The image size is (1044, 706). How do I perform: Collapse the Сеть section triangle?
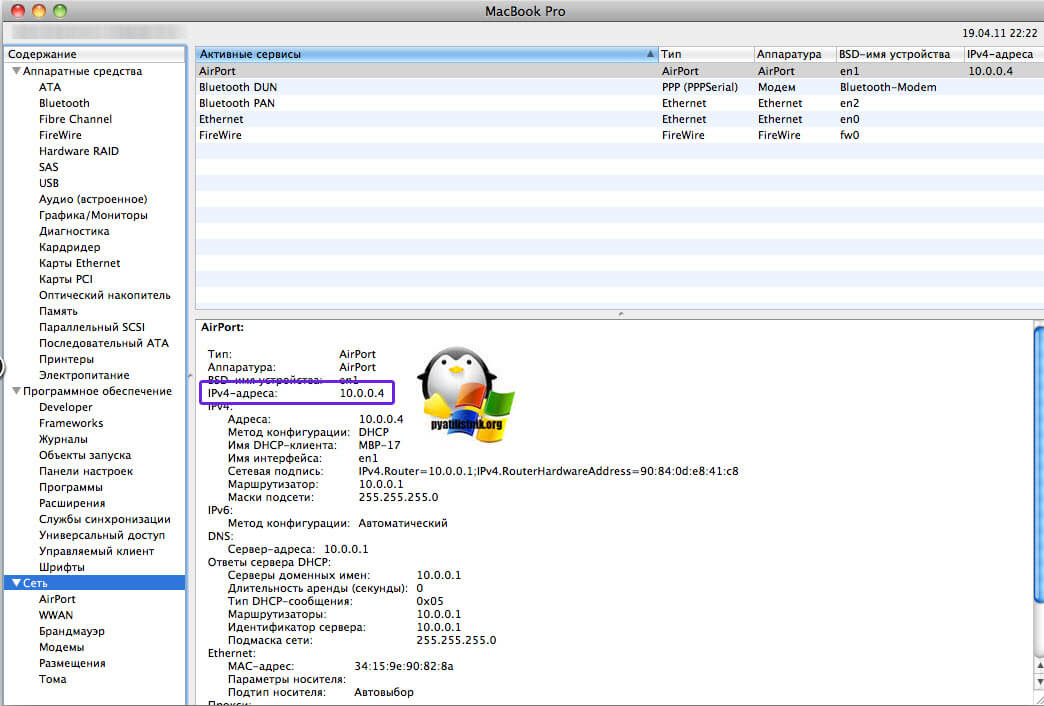(x=16, y=583)
